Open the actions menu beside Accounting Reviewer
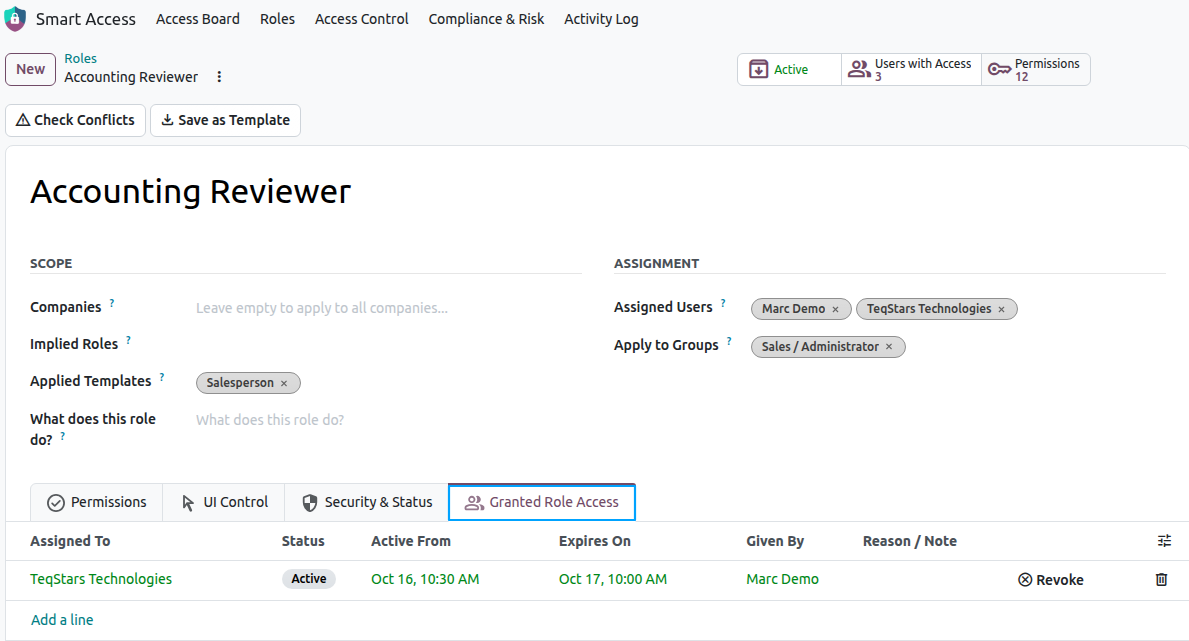1189x641 pixels. (219, 77)
